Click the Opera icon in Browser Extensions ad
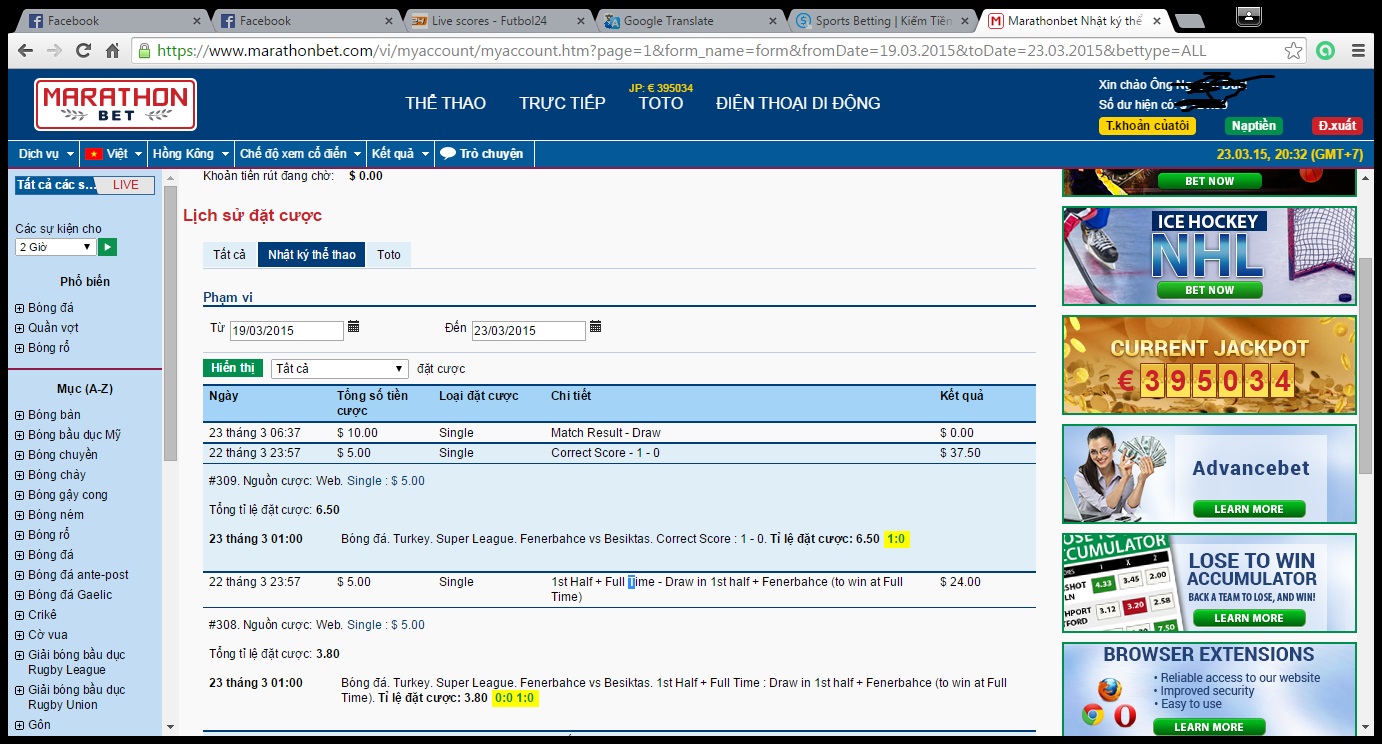The image size is (1382, 744). (x=1125, y=715)
